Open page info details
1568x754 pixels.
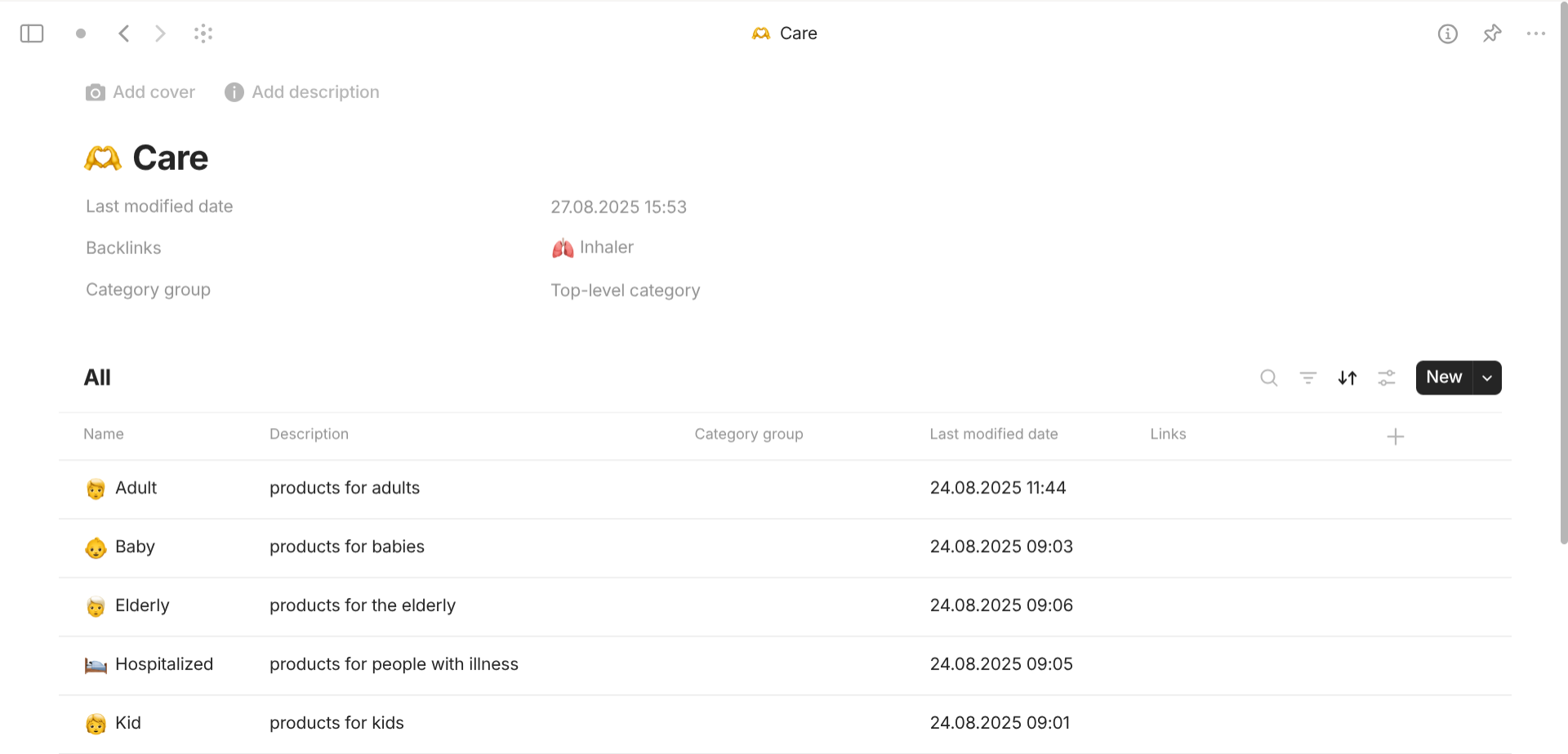click(x=1447, y=33)
